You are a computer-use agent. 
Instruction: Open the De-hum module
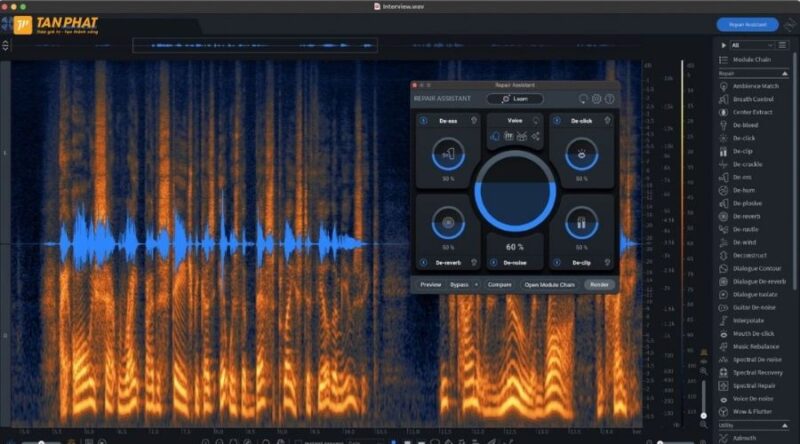pos(746,190)
